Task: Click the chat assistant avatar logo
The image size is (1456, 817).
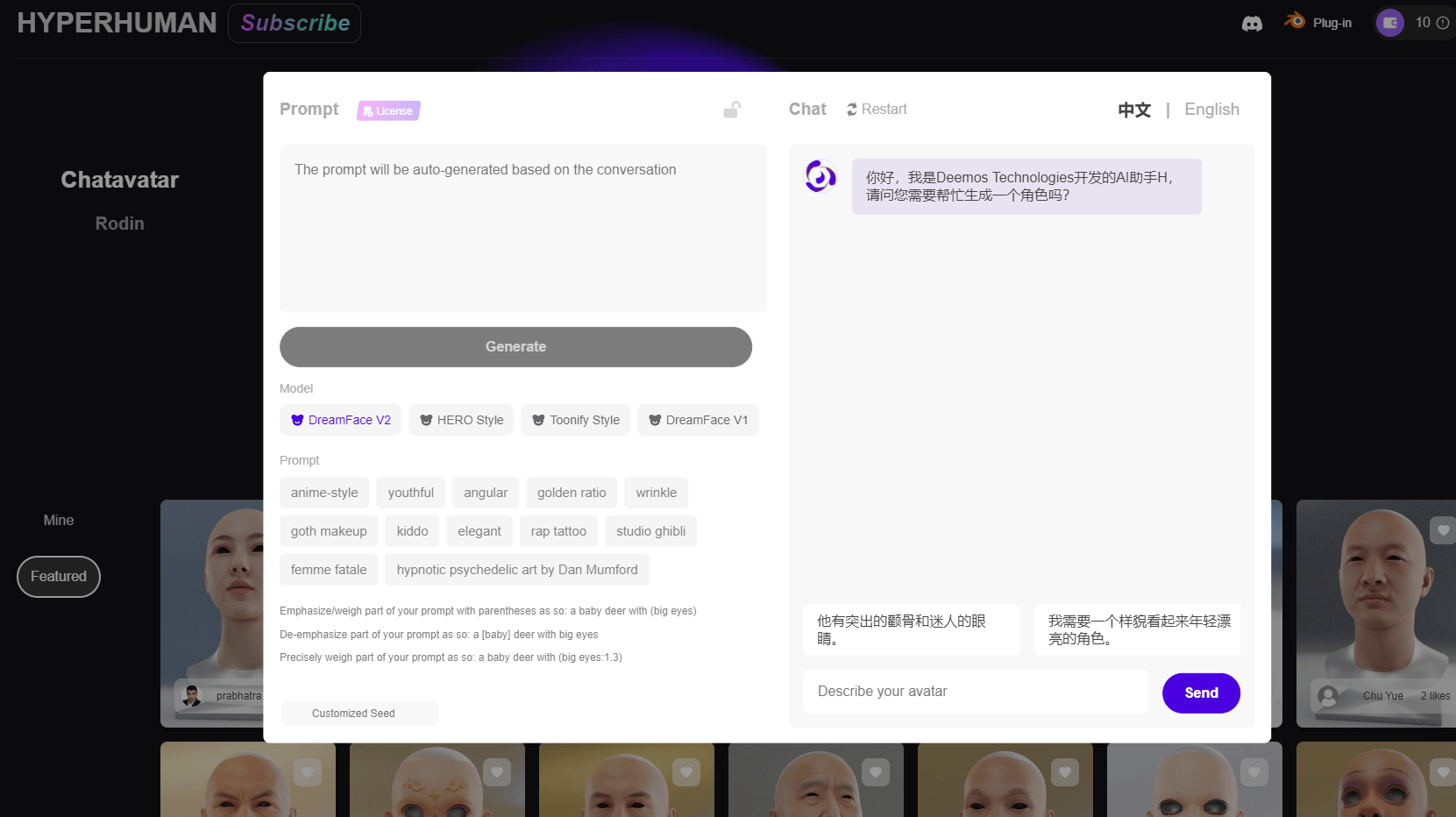Action: (x=820, y=176)
